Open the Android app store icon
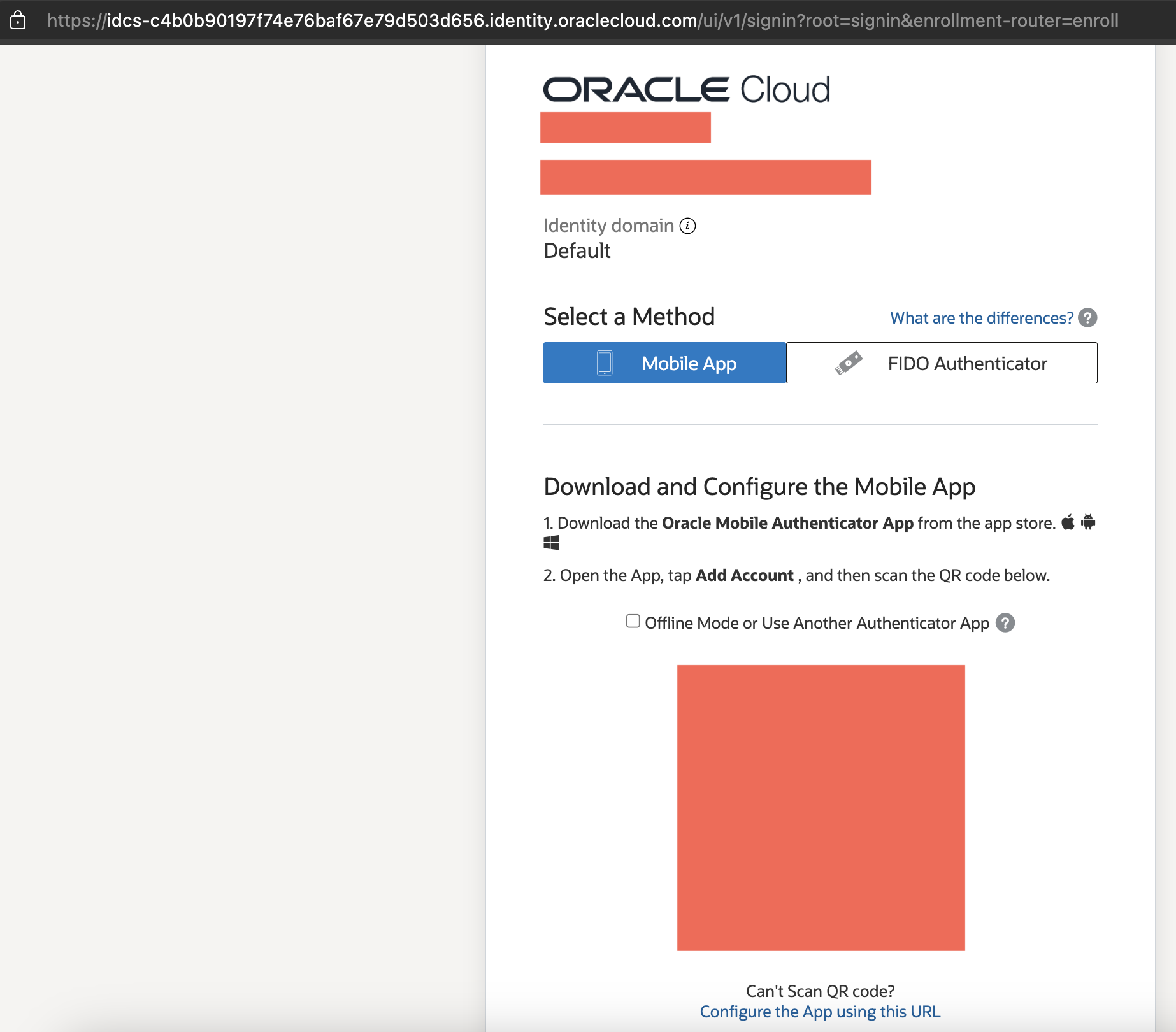The height and width of the screenshot is (1032, 1176). (x=1088, y=522)
